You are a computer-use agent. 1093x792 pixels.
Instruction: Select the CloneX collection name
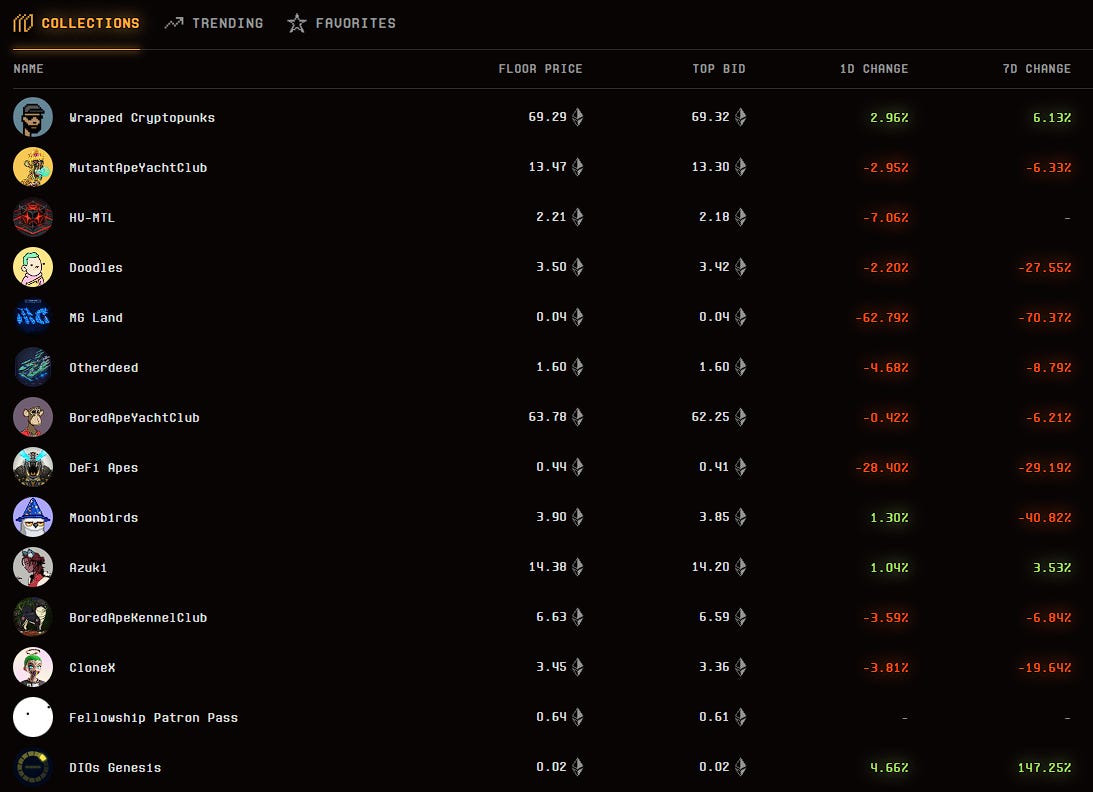click(x=92, y=667)
